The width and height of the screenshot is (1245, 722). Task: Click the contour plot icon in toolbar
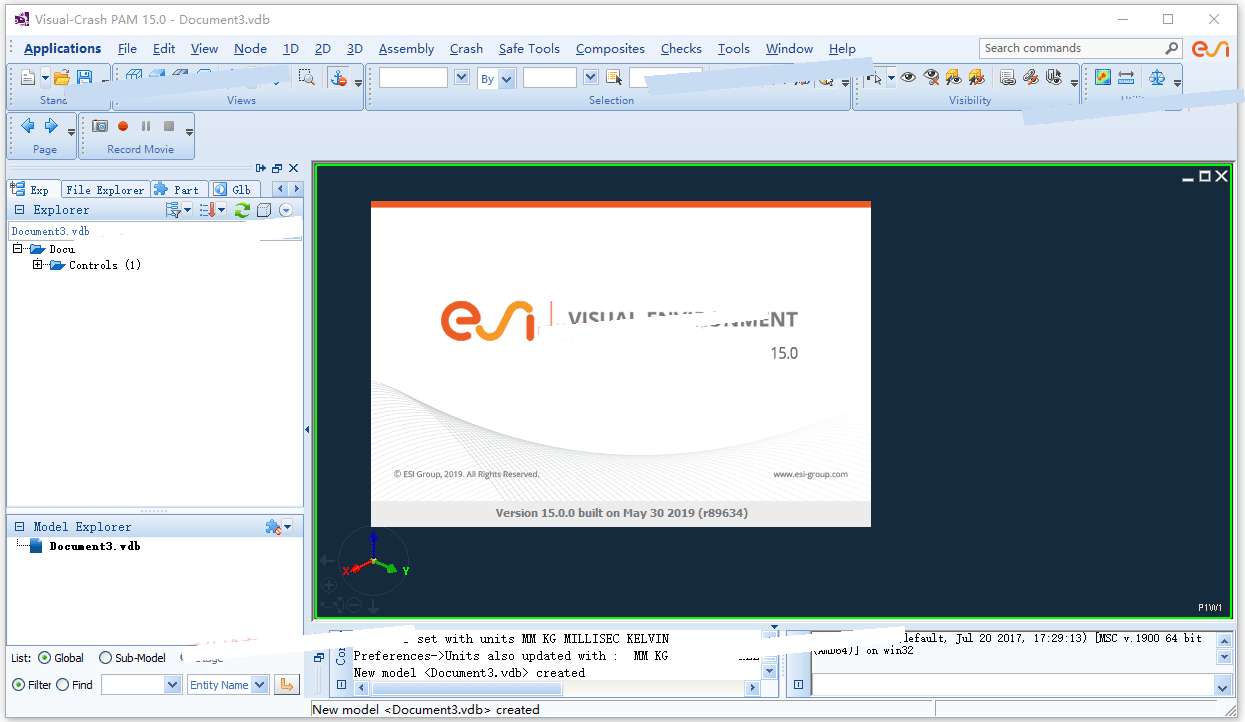tap(1102, 77)
